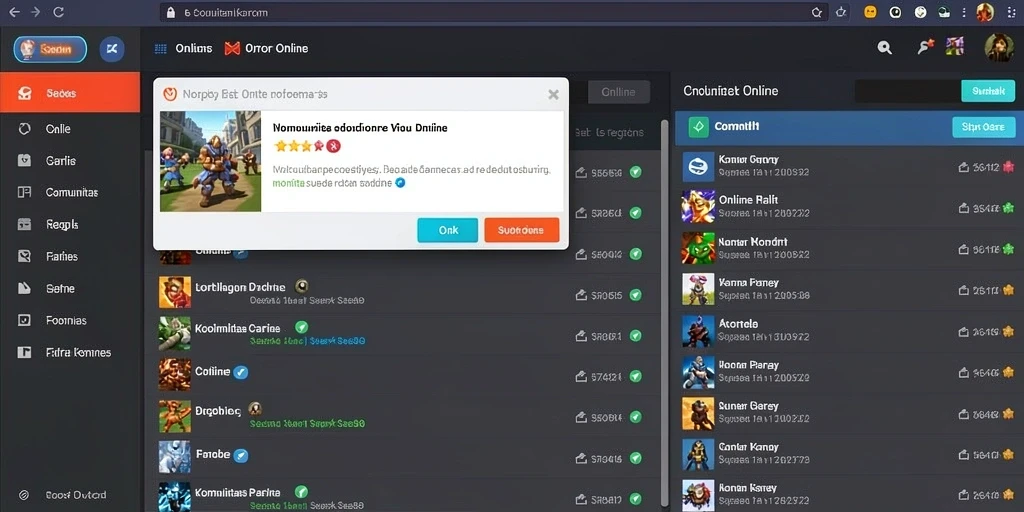
Task: Open the Sunar Garey entry
Action: [x=849, y=413]
